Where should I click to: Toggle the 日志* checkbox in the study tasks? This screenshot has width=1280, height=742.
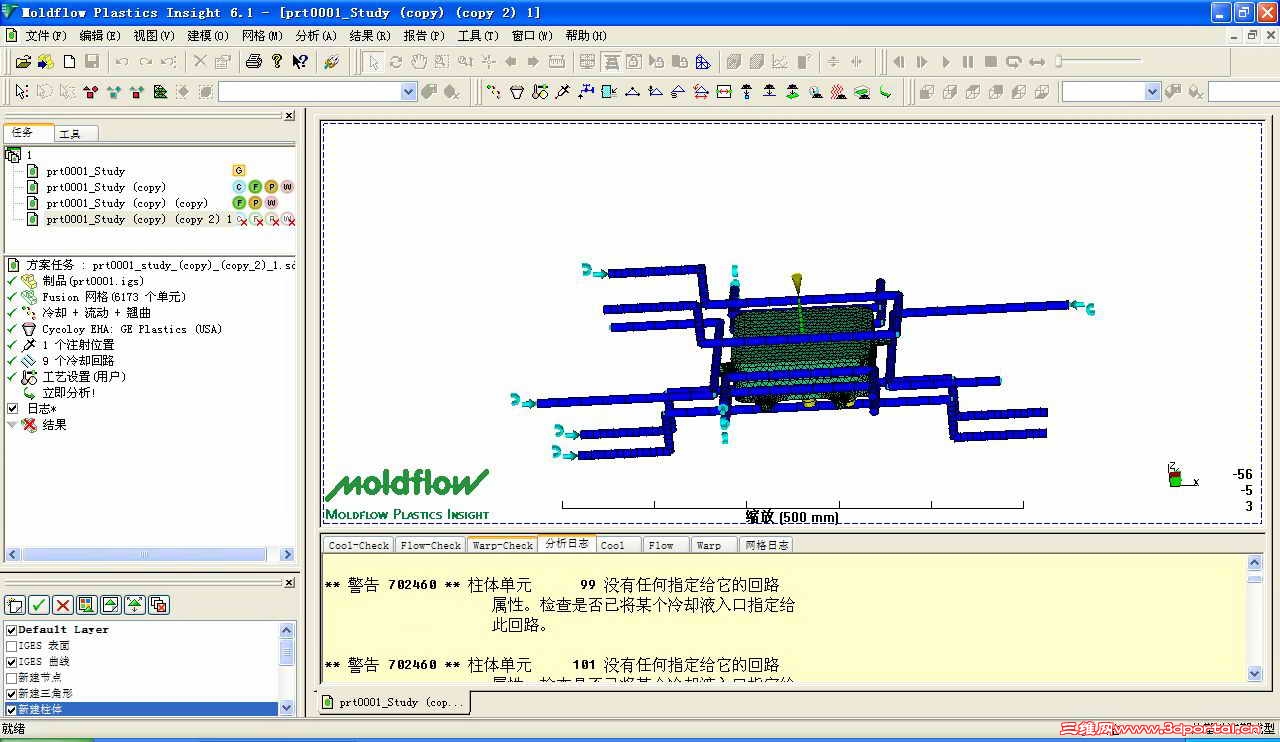(x=13, y=408)
